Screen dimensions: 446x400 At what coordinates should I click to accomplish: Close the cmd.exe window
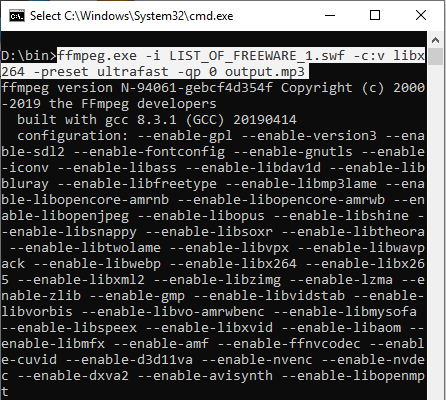coord(421,15)
